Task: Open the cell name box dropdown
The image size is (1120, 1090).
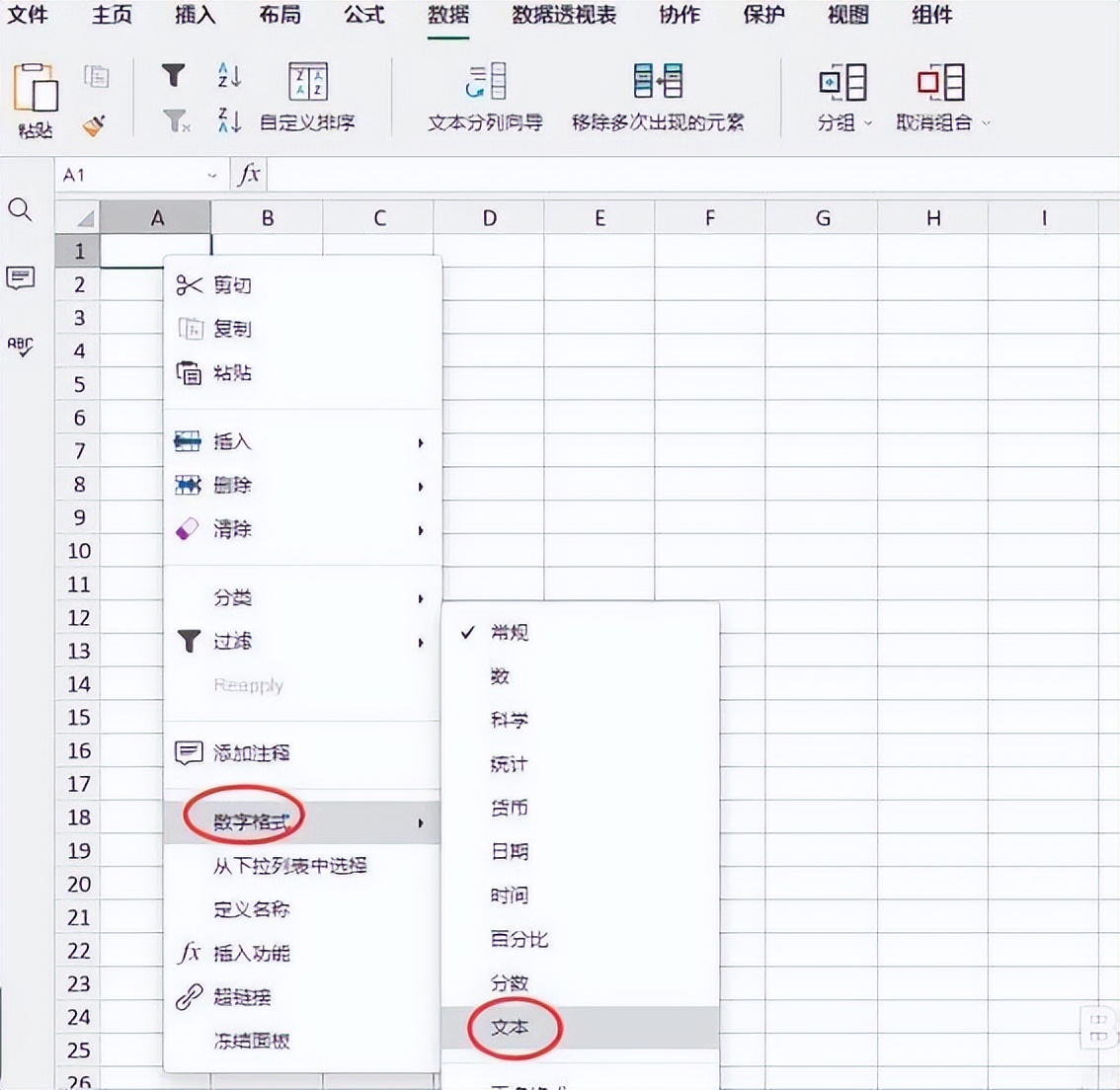Action: click(x=210, y=174)
